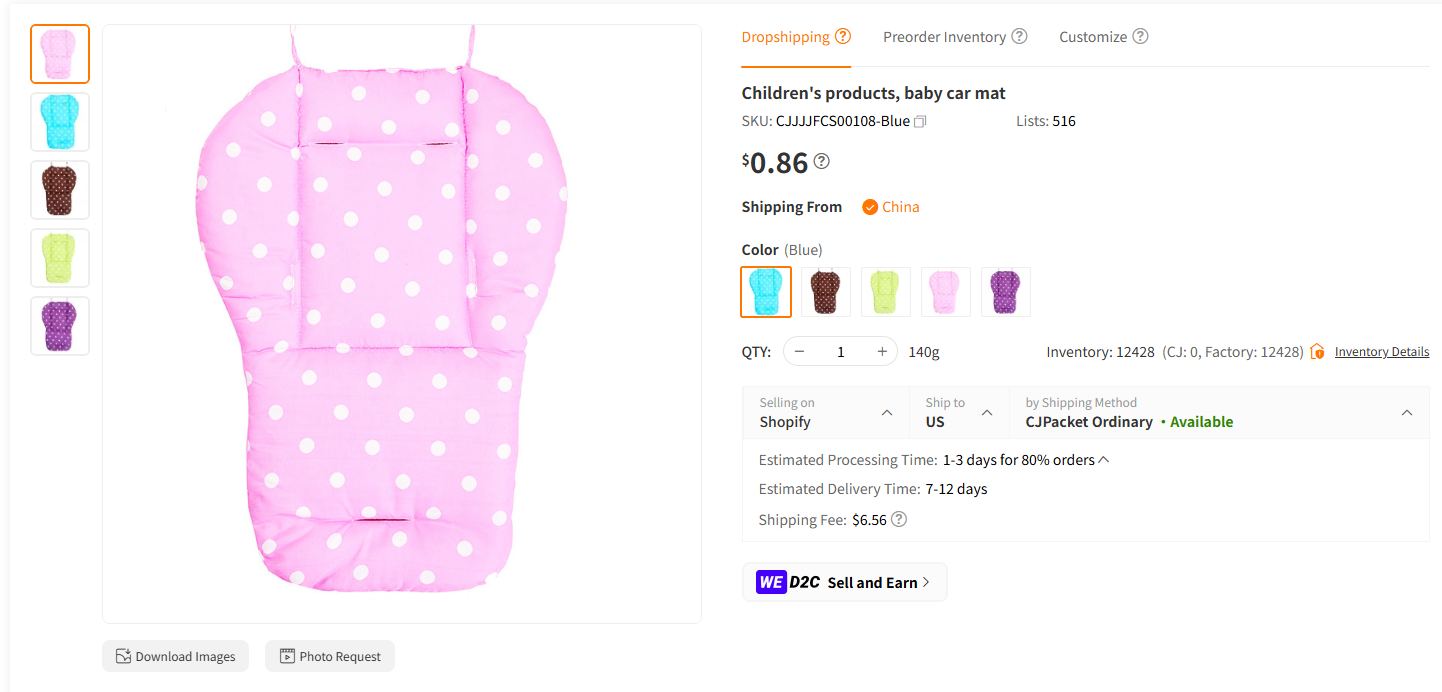
Task: Switch to the Preorder Inventory tab
Action: click(944, 36)
